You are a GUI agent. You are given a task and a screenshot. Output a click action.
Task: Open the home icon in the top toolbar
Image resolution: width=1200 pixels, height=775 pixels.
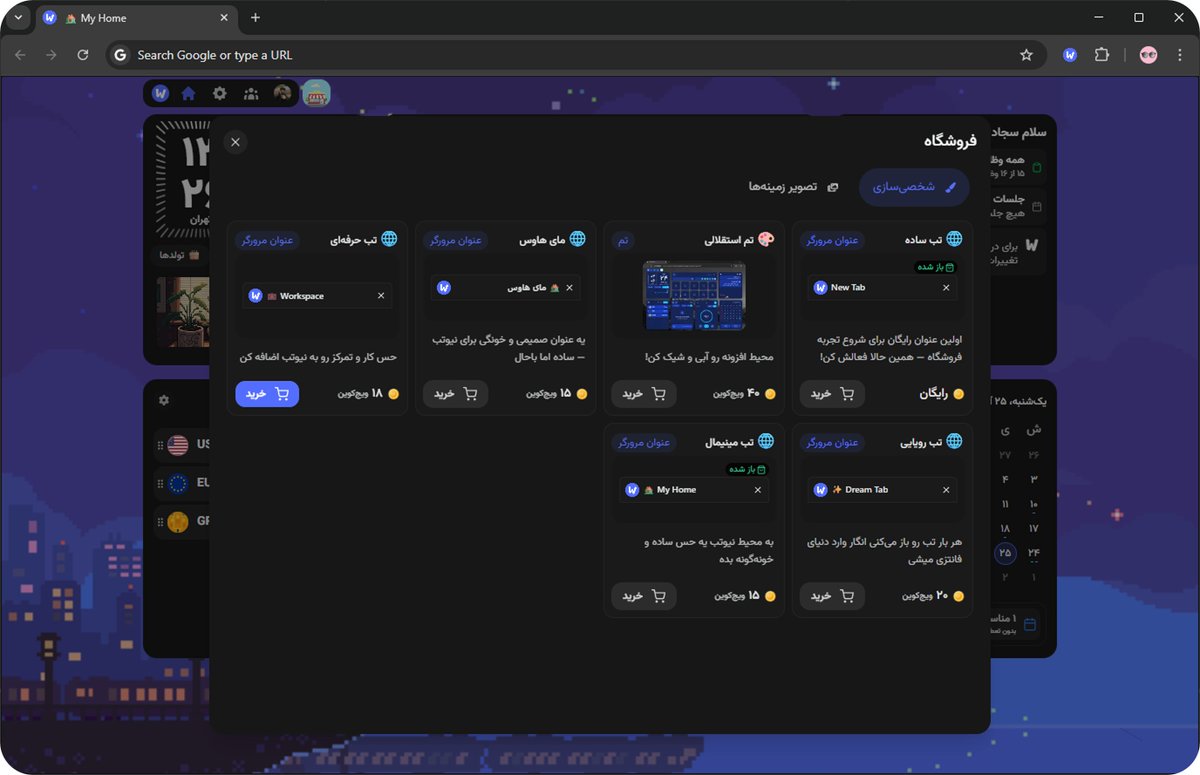(188, 92)
